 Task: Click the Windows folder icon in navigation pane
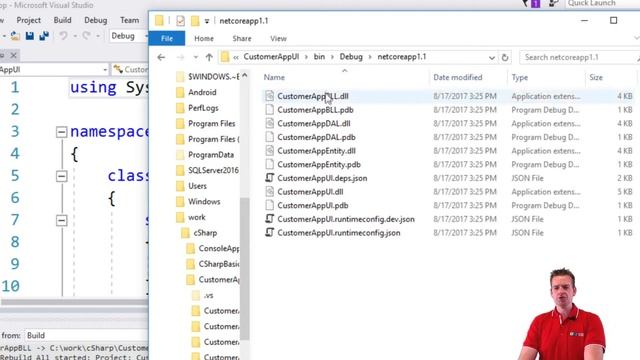click(x=180, y=201)
